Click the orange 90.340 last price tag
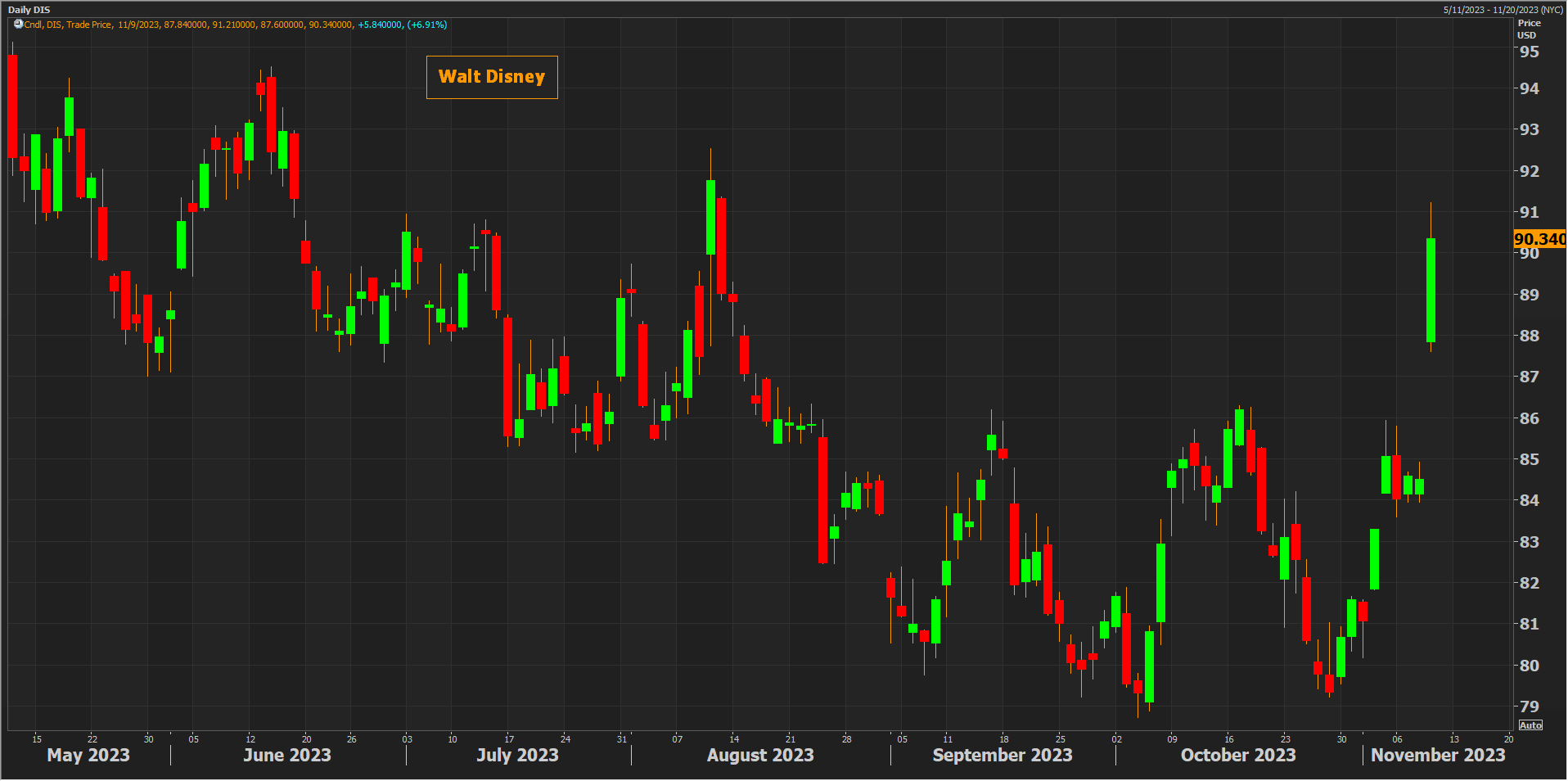Screen dimensions: 1568x781 click(1539, 239)
